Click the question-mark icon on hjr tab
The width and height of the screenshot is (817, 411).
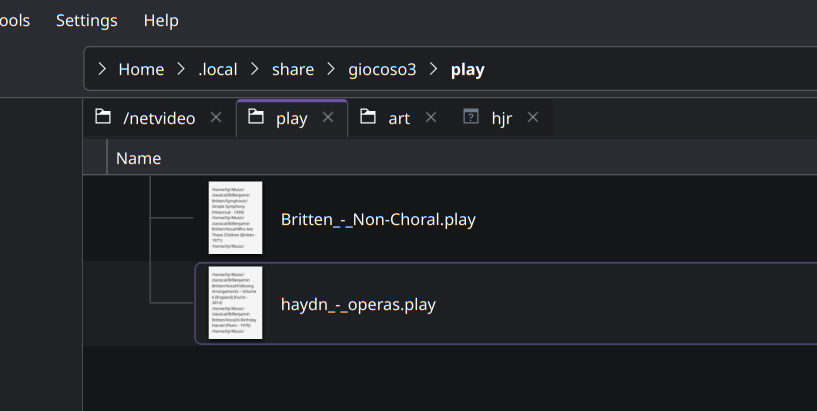[471, 117]
